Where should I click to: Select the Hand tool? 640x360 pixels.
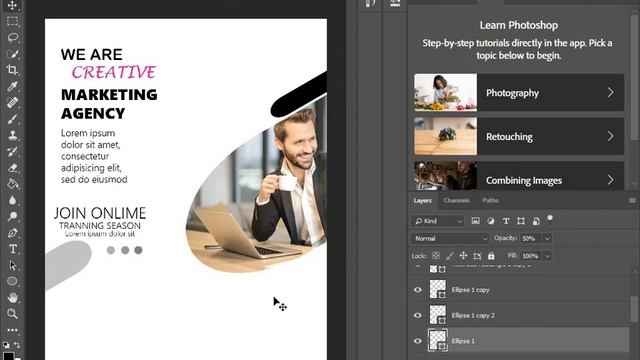pyautogui.click(x=12, y=298)
